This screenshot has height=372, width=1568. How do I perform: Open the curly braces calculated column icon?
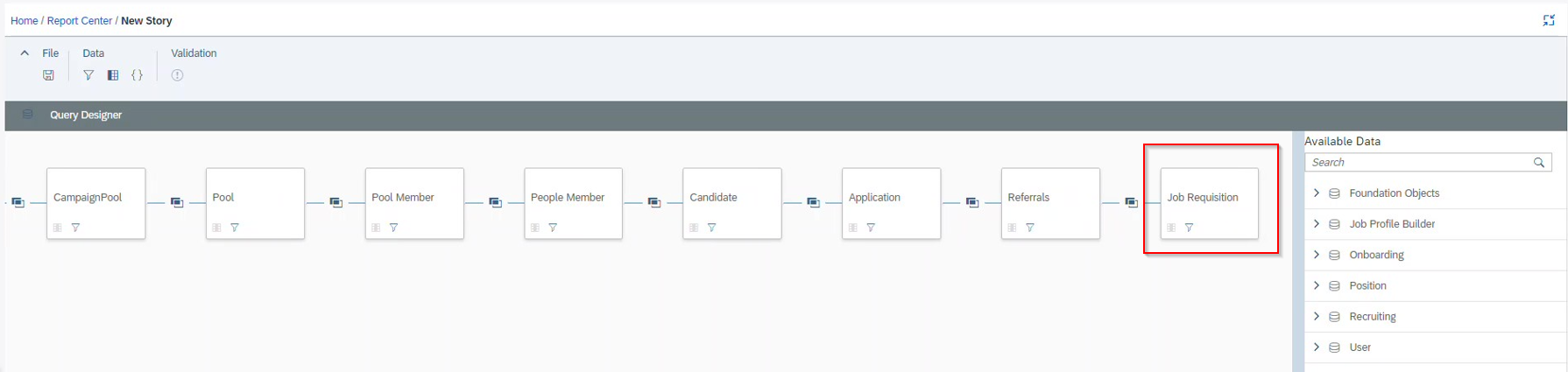pyautogui.click(x=138, y=75)
